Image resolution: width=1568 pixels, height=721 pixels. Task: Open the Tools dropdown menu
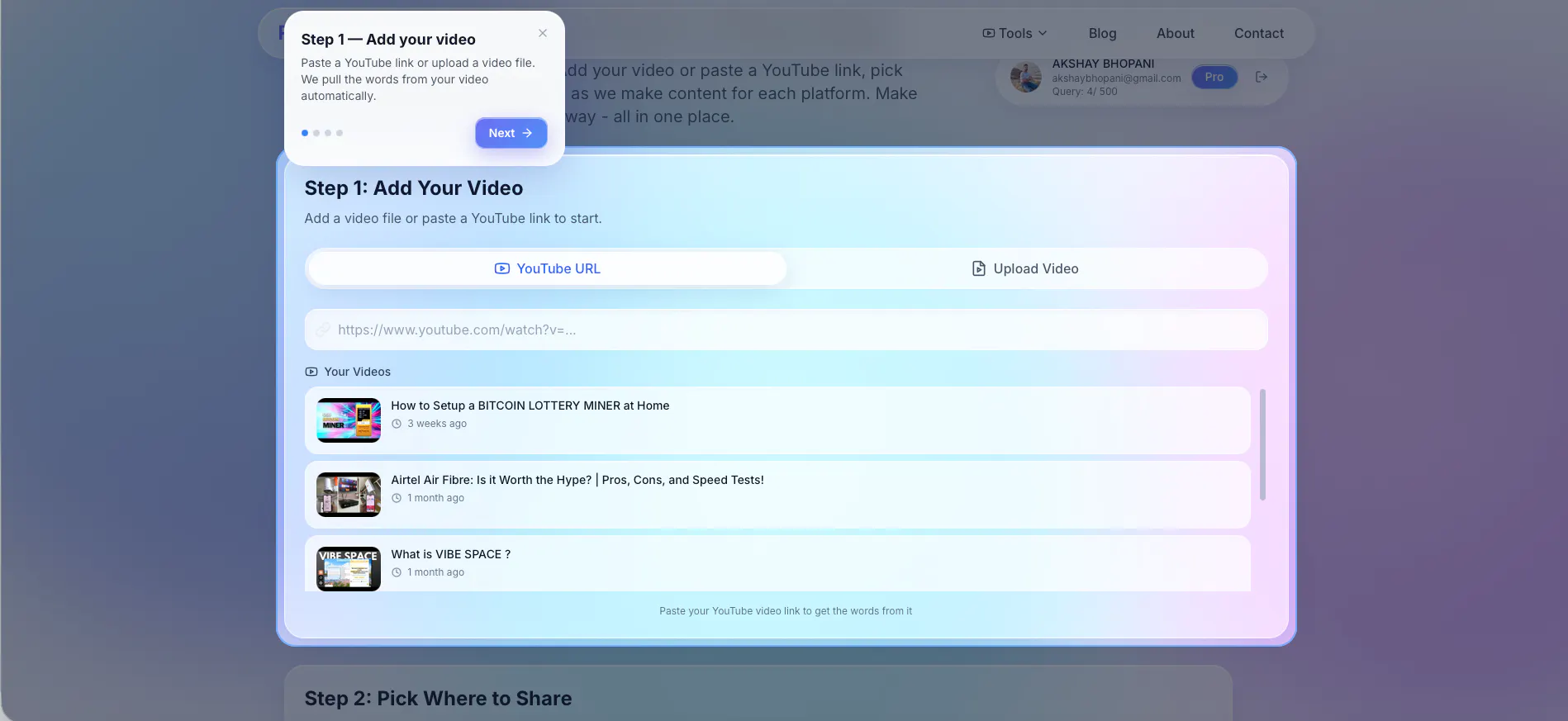pyautogui.click(x=1014, y=33)
